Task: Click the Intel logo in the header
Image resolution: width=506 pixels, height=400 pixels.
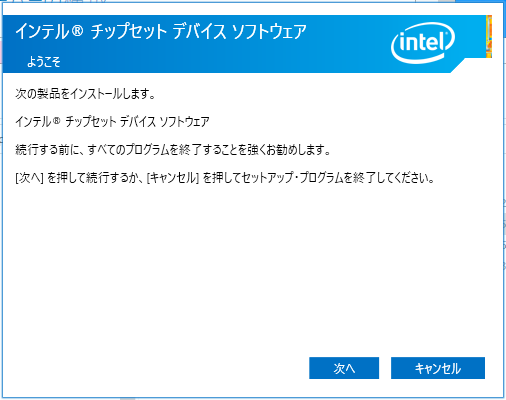Action: tap(423, 43)
